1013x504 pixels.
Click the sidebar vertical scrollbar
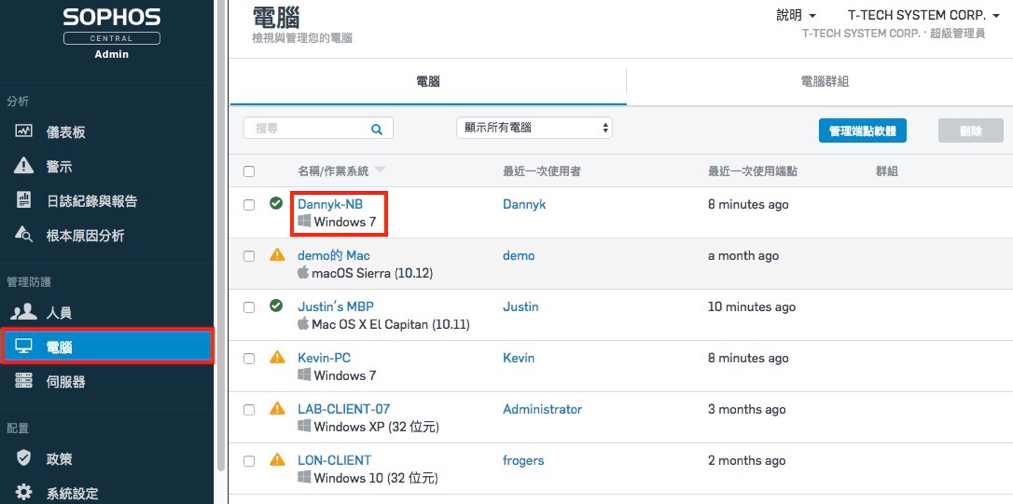[x=222, y=236]
